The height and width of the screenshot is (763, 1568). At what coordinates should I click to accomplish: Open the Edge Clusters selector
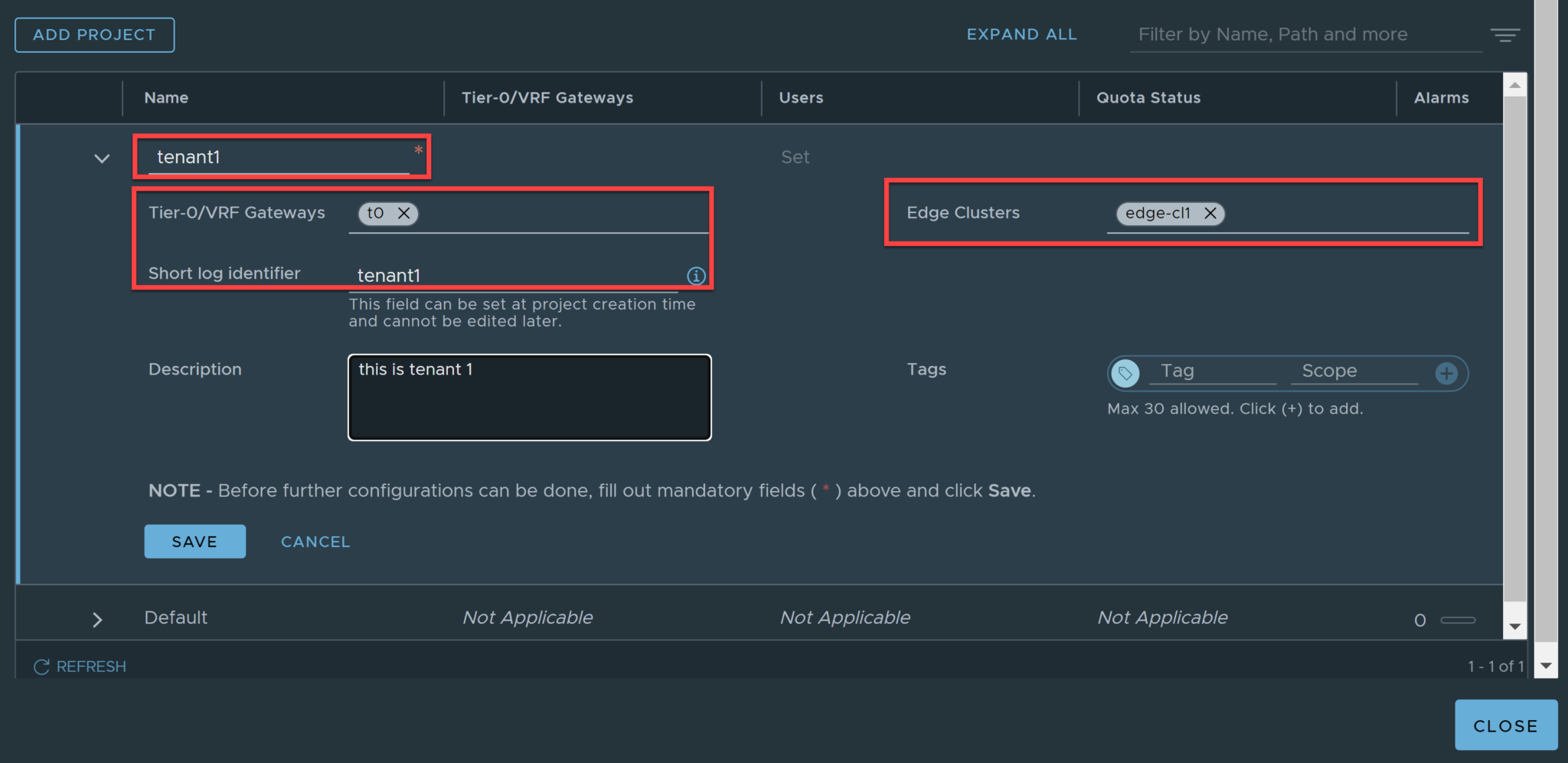coord(1340,214)
